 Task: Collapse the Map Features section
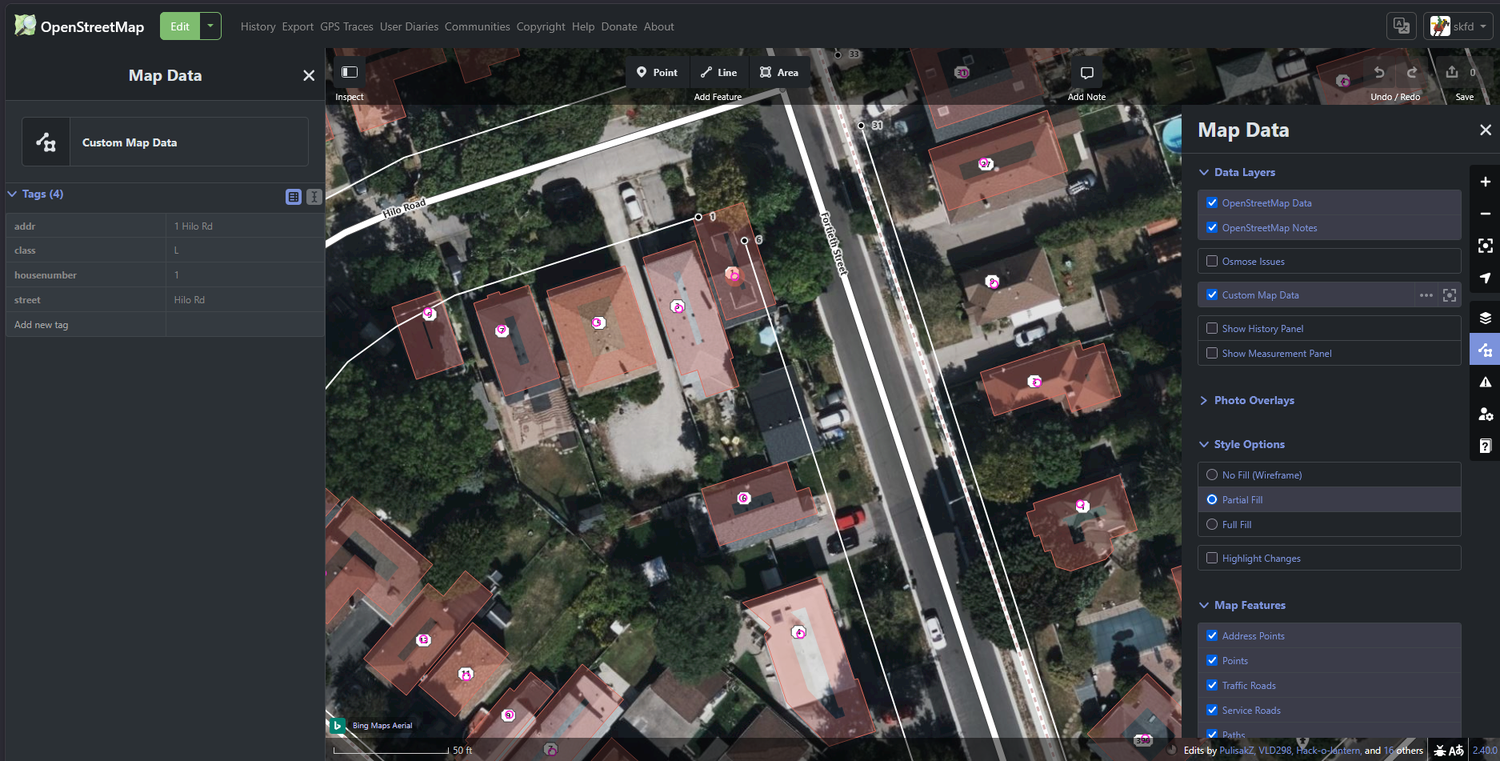coord(1242,605)
